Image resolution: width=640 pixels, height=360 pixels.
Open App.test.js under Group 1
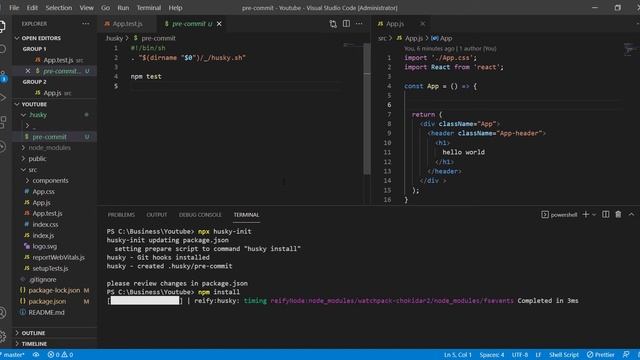[58, 60]
